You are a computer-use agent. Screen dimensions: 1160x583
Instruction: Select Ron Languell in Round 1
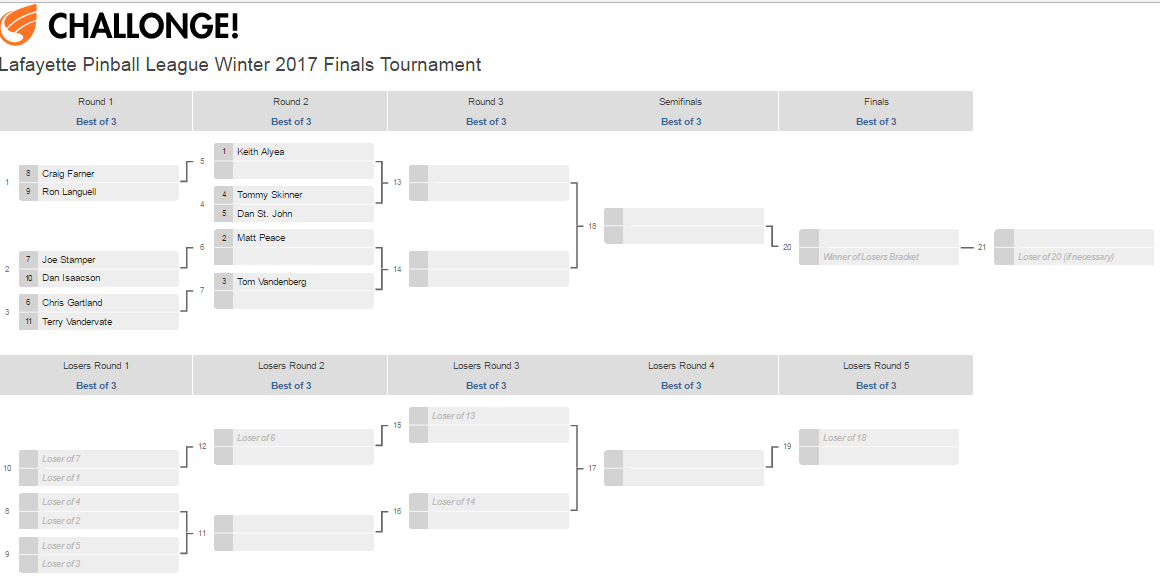pos(99,192)
